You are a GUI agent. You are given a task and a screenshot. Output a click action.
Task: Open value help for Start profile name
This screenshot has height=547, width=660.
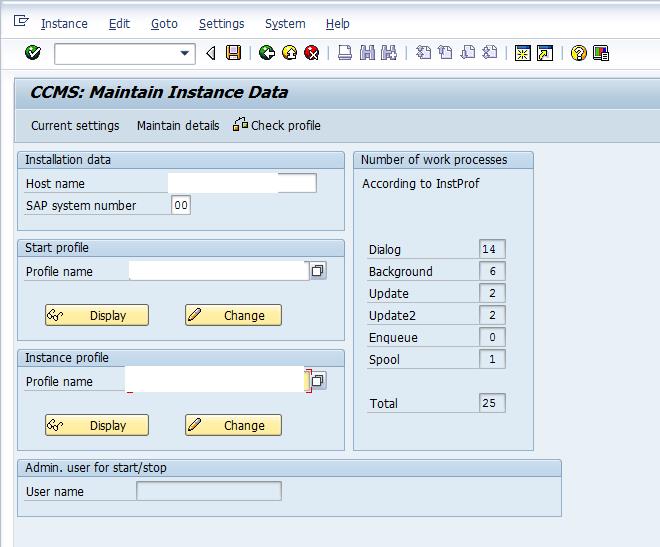tap(318, 271)
